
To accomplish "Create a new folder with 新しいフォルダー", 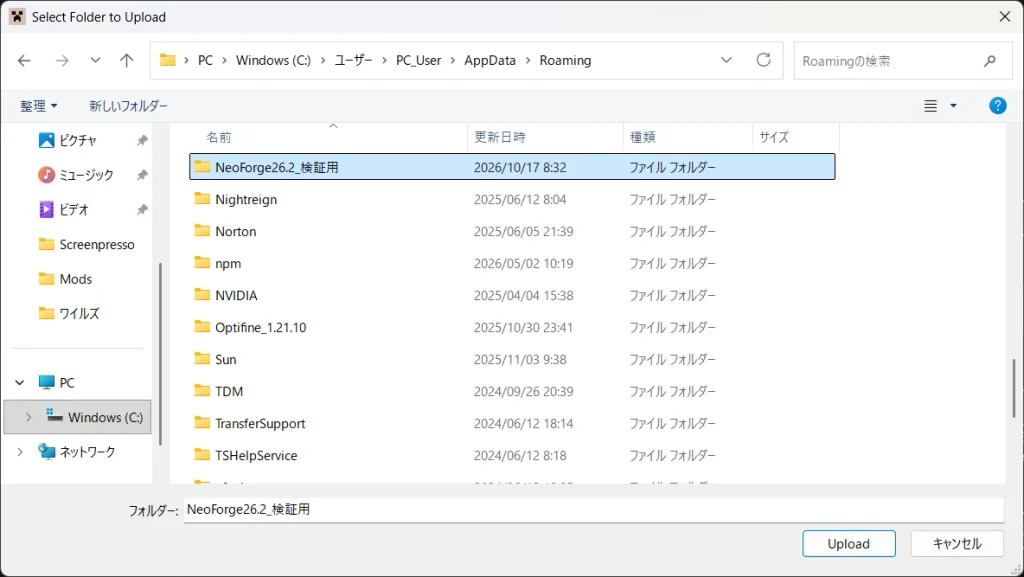I will point(129,106).
